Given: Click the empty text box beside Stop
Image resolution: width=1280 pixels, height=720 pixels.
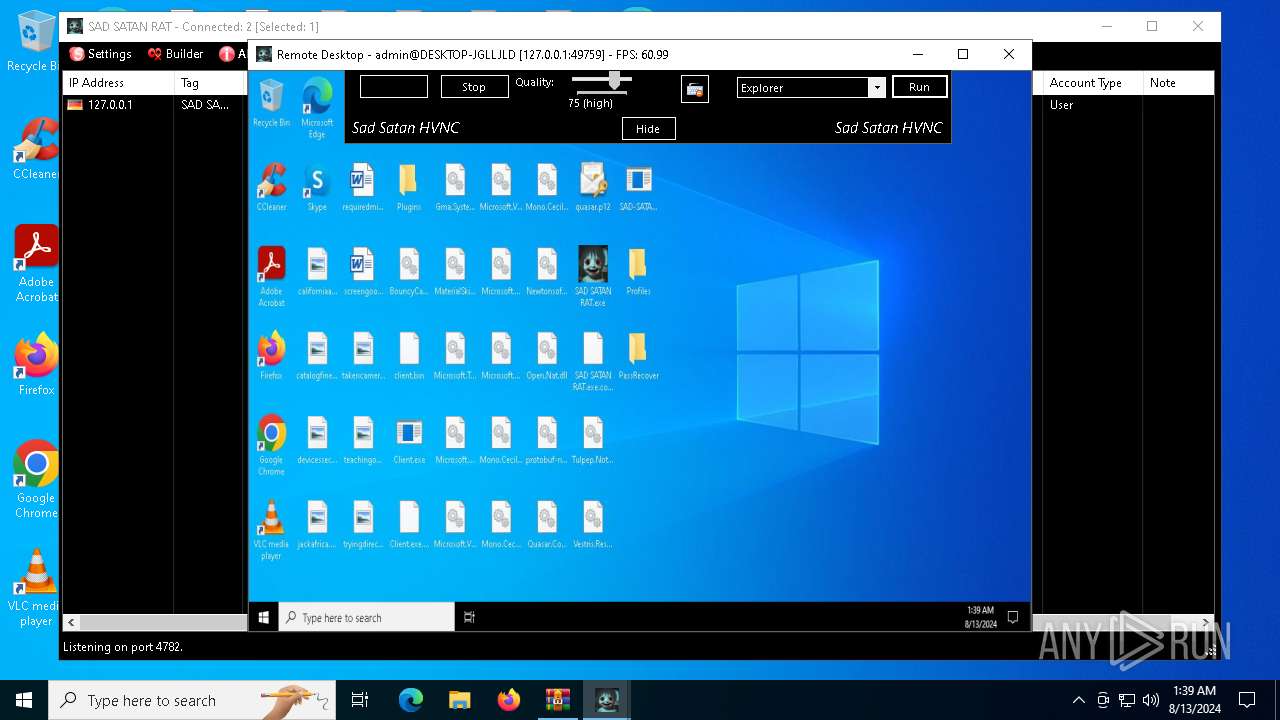Looking at the screenshot, I should (x=394, y=87).
